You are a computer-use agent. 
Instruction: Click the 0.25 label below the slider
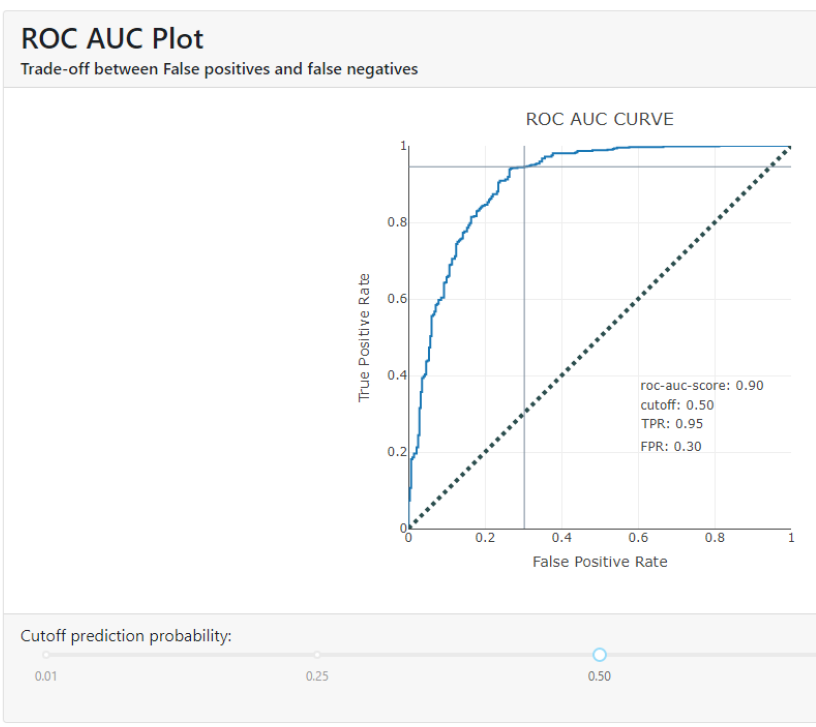[317, 676]
